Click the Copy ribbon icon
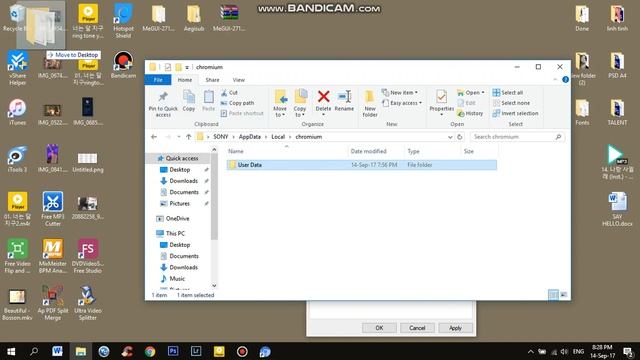This screenshot has height=360, width=640. click(x=189, y=101)
